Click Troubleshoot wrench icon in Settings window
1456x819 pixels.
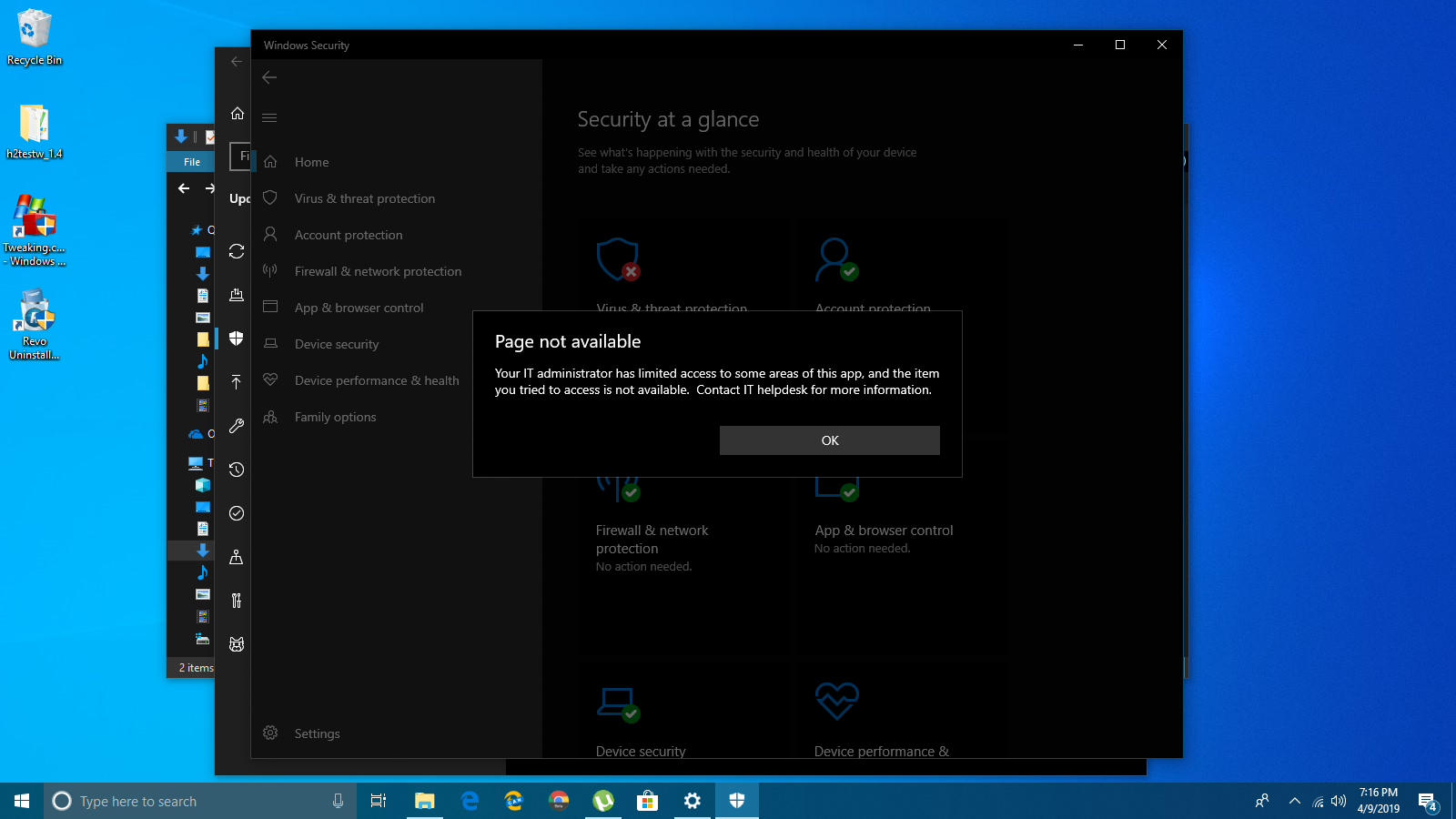pyautogui.click(x=237, y=426)
